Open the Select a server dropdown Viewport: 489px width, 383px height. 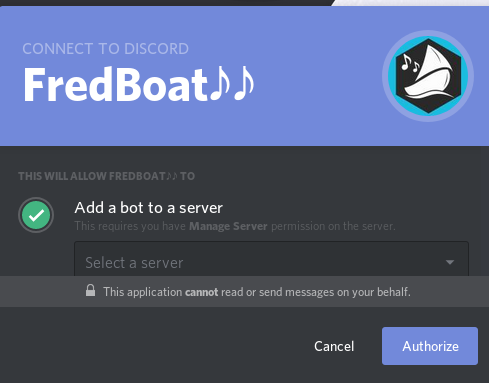pos(271,259)
